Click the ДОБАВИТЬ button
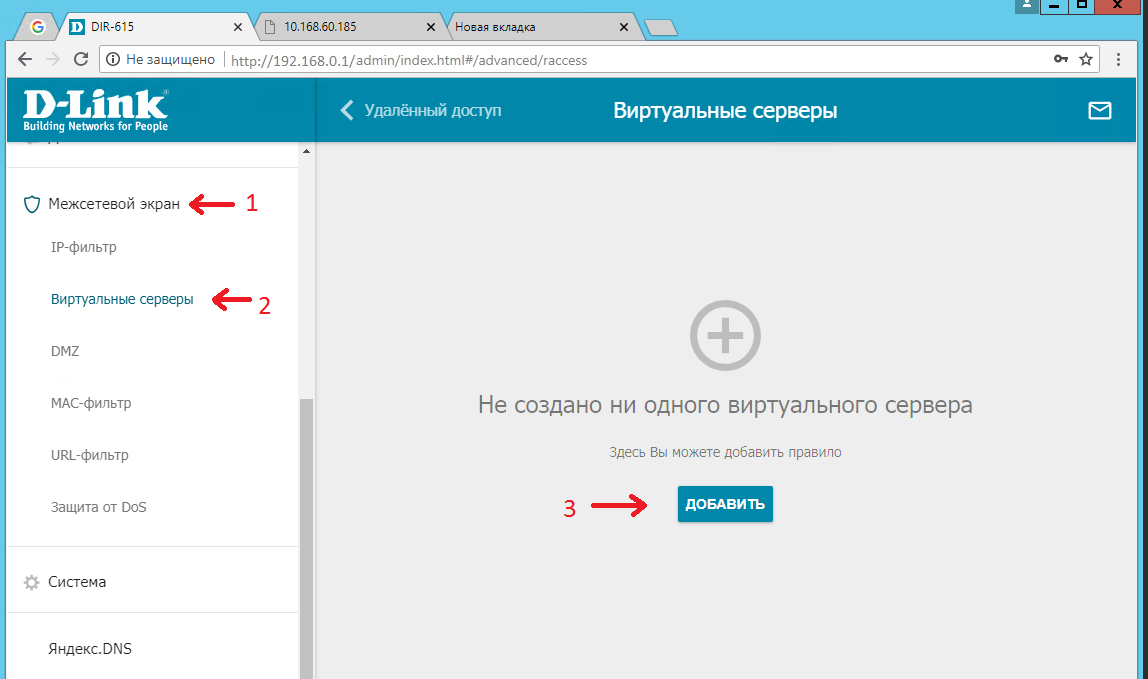 tap(725, 504)
